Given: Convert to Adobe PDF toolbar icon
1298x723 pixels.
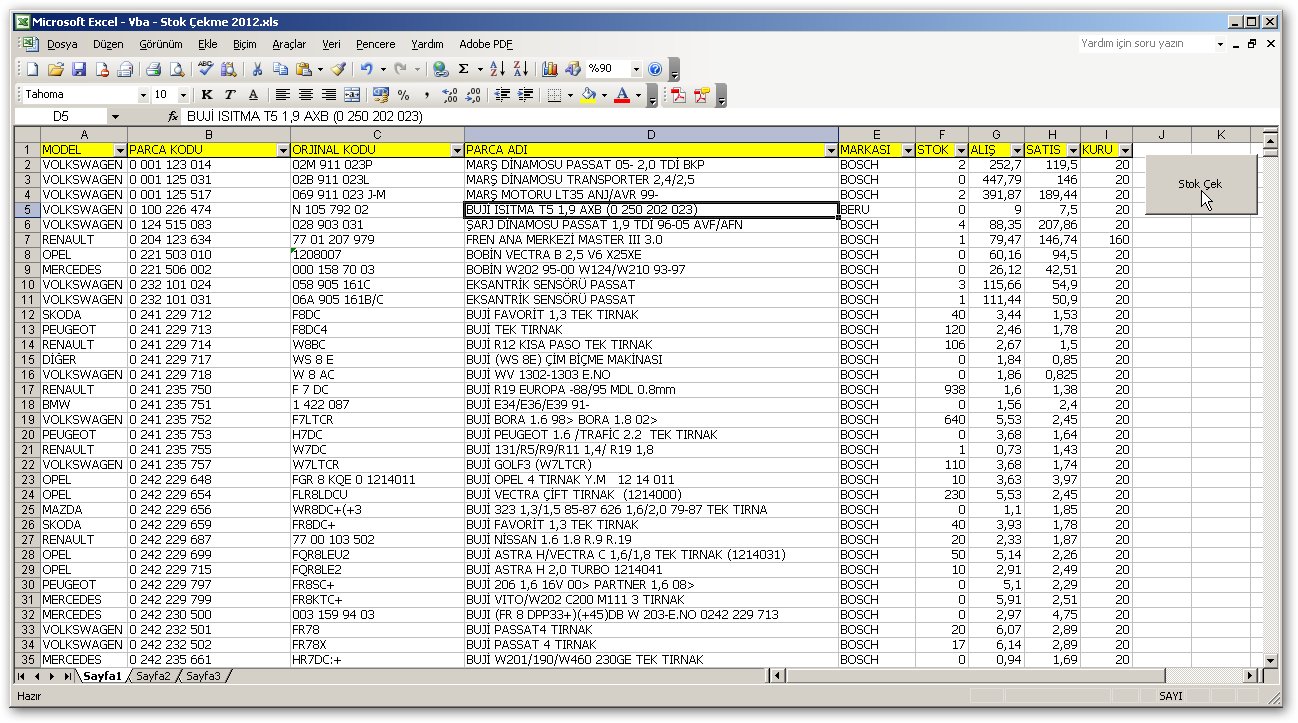Looking at the screenshot, I should [x=679, y=95].
